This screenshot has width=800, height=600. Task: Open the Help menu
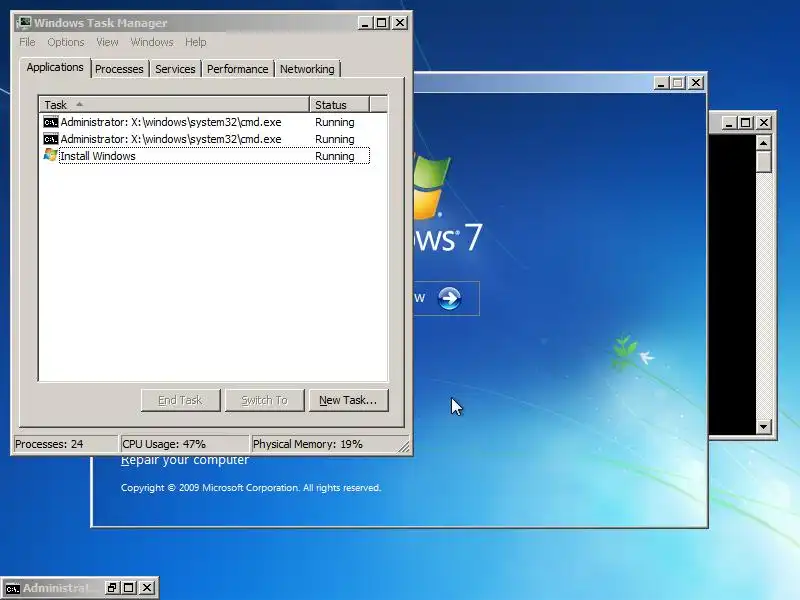195,42
